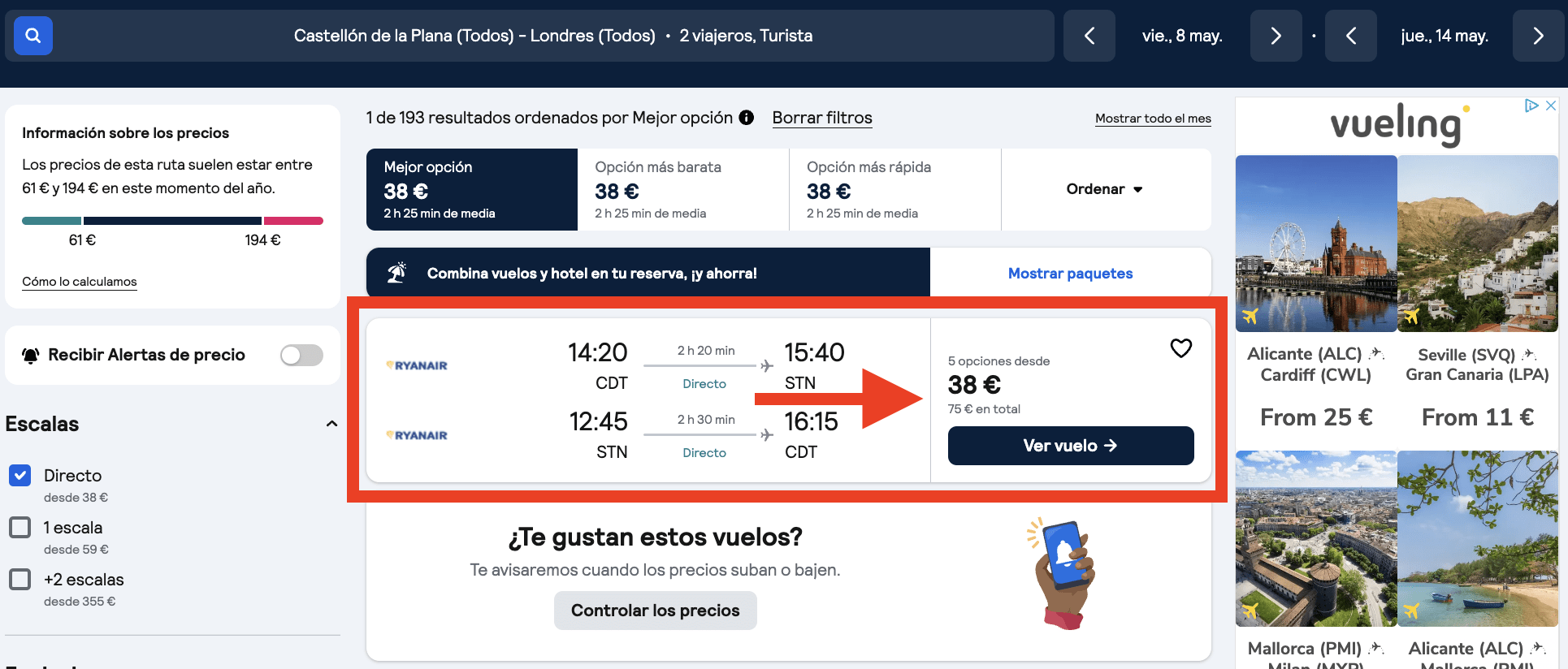The image size is (1568, 669).
Task: Click the info icon beside Mejor opción
Action: pyautogui.click(x=746, y=118)
